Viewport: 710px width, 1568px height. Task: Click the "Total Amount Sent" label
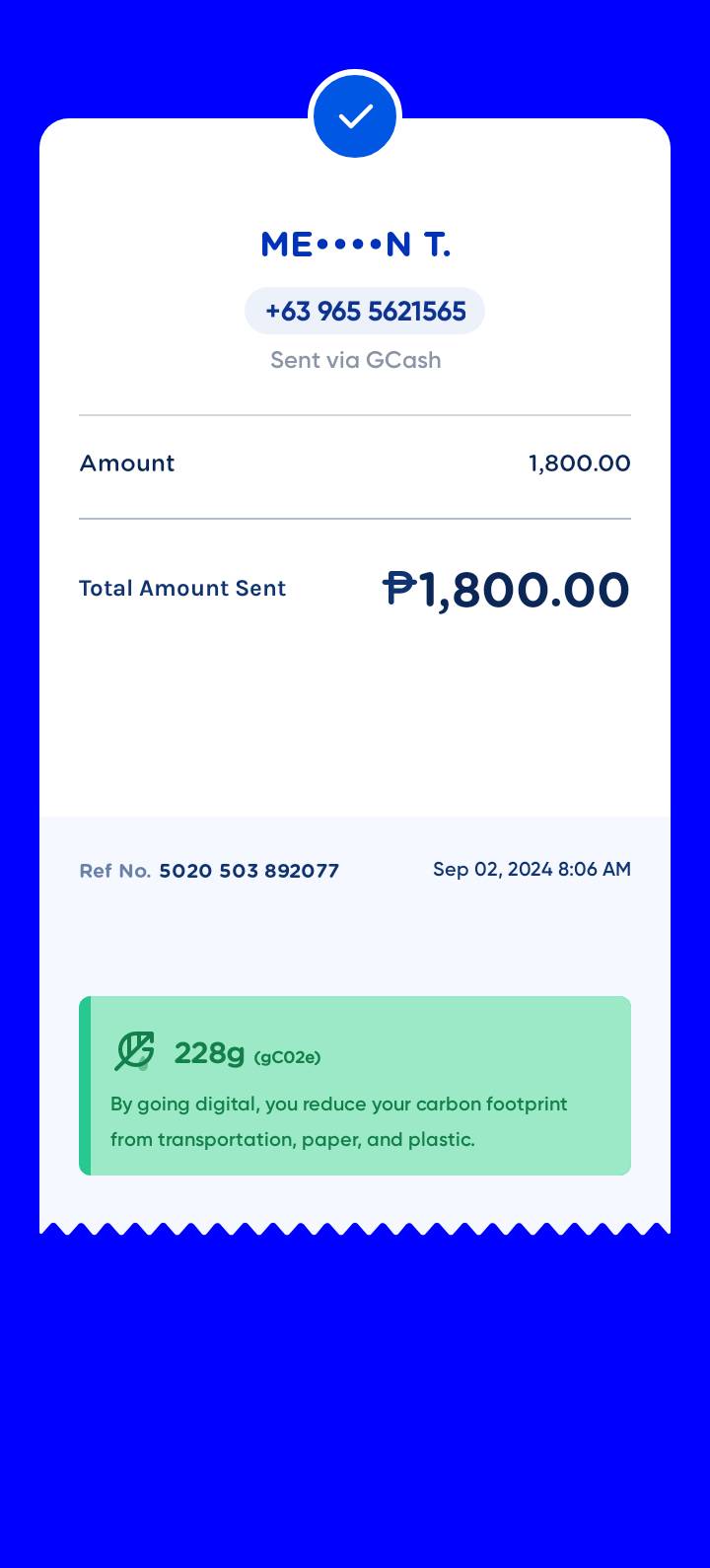coord(182,589)
